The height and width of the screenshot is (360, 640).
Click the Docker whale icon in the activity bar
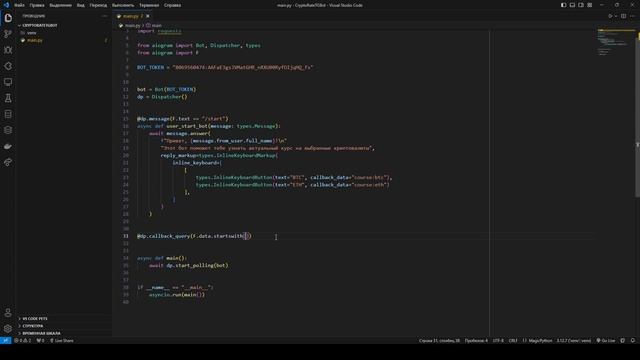(8, 146)
